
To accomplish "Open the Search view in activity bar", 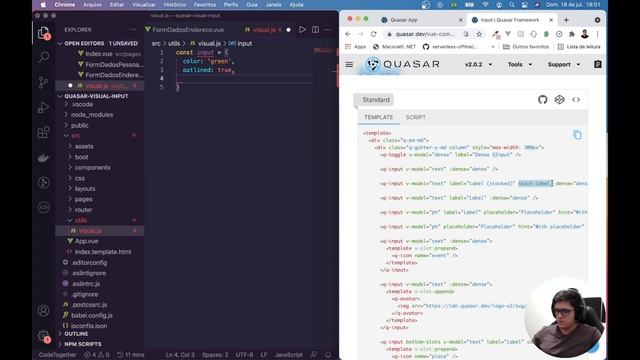I will pyautogui.click(x=43, y=57).
